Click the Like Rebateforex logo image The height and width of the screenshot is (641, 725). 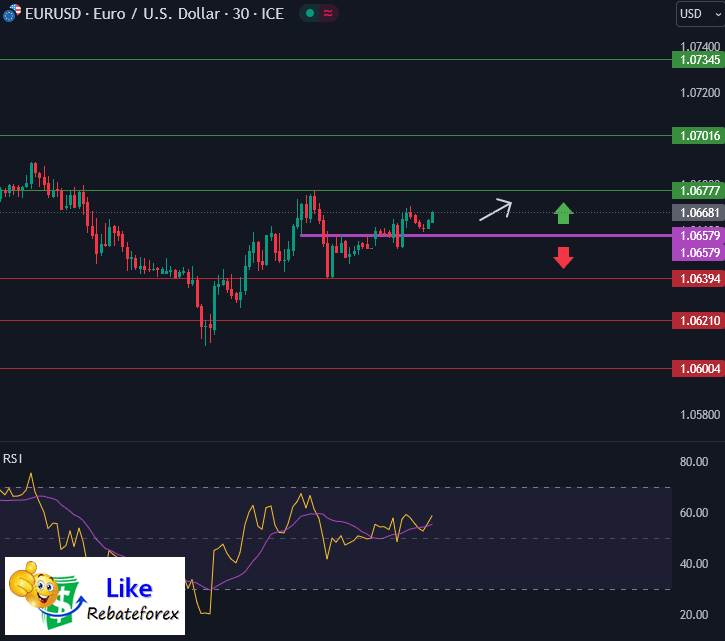click(95, 596)
